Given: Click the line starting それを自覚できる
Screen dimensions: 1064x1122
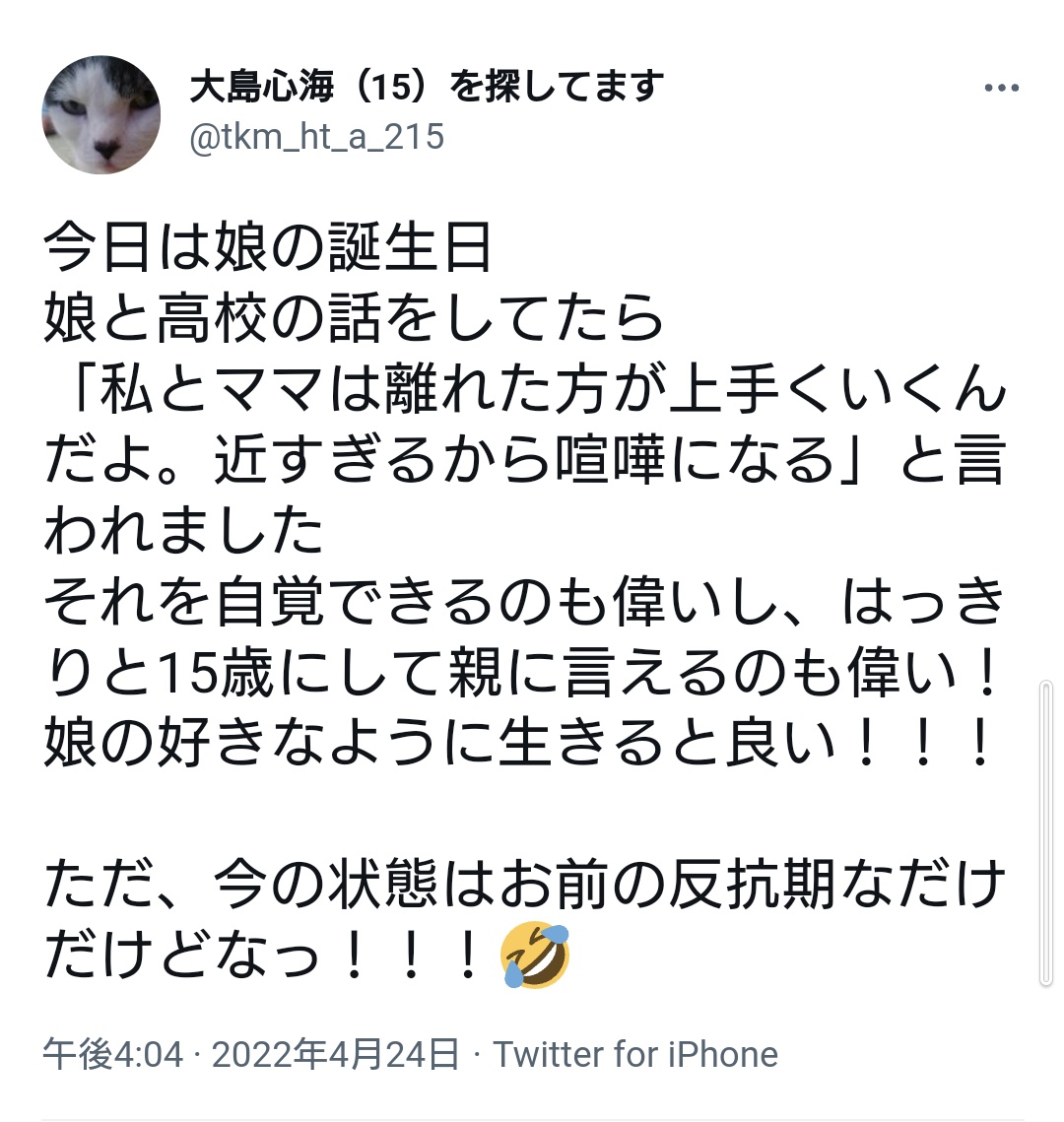Looking at the screenshot, I should click(x=525, y=601).
